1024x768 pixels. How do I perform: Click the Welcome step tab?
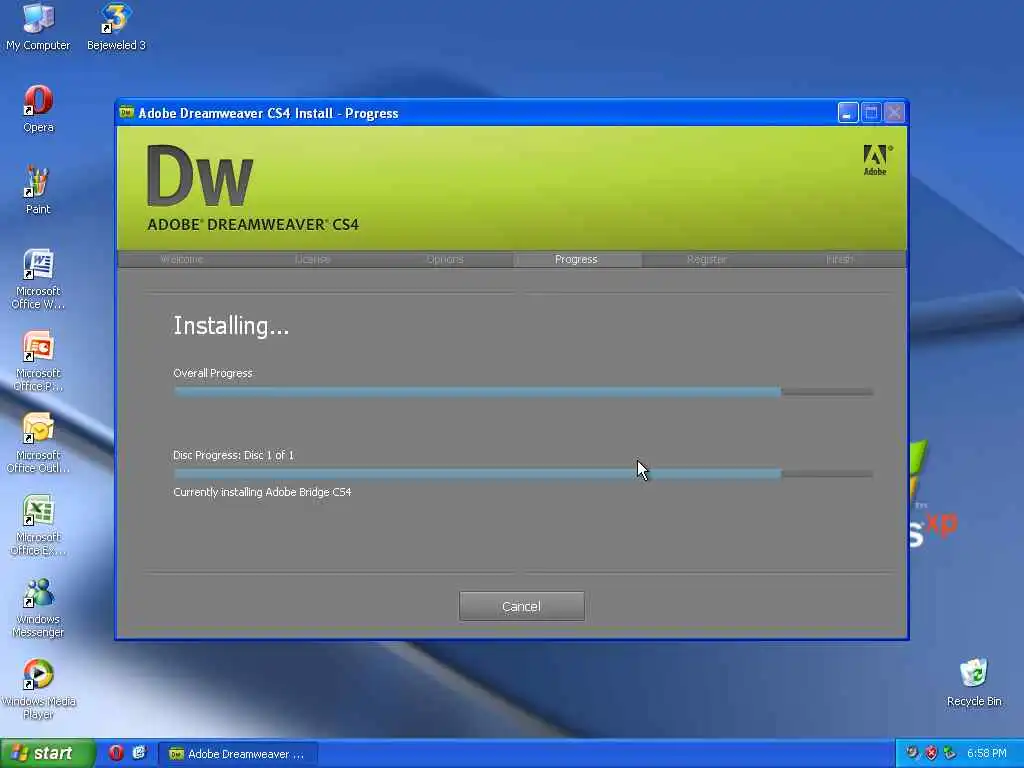182,259
